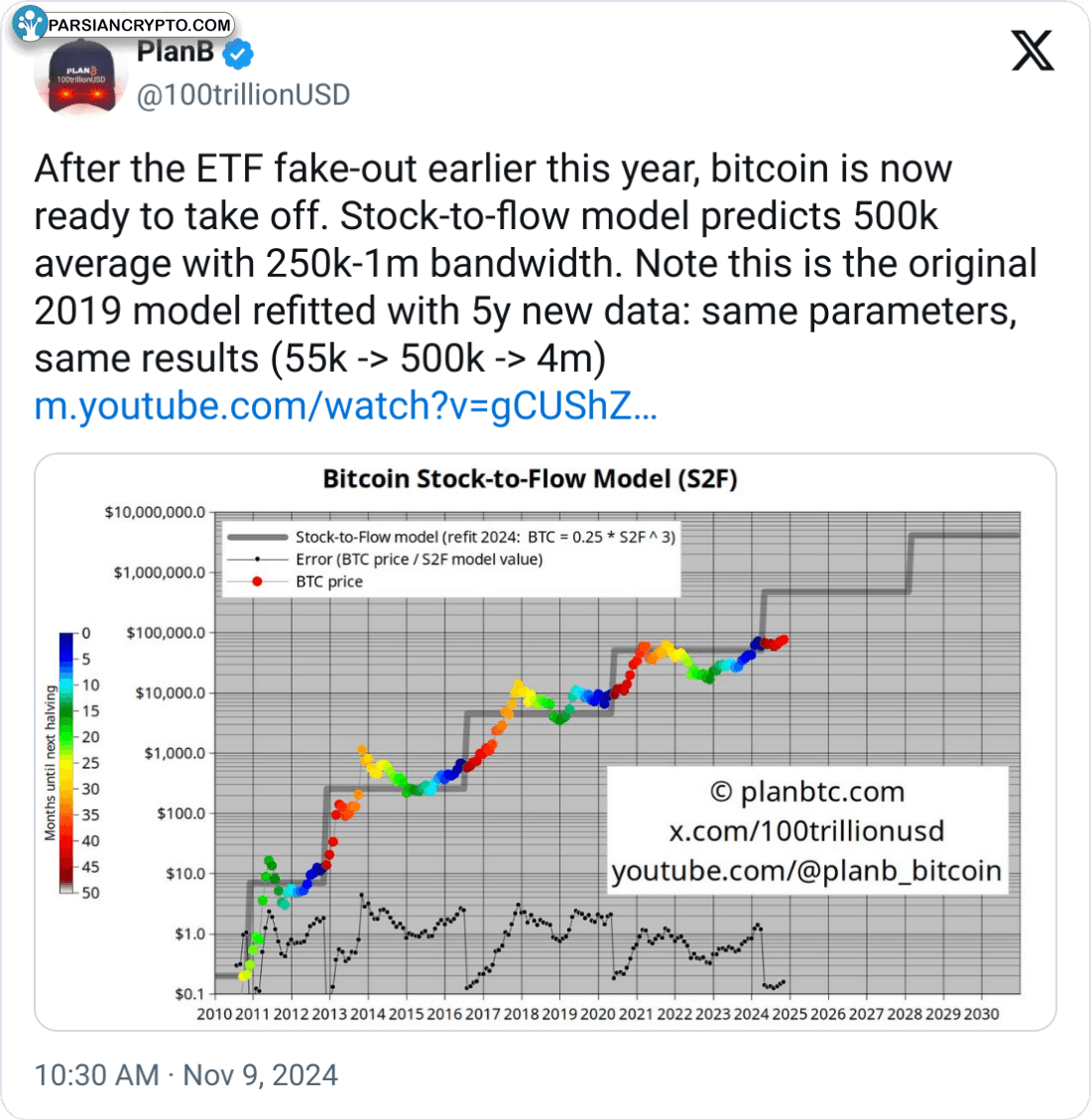
Task: Open PlanB's red-eyed cap profile avatar
Action: (x=80, y=76)
